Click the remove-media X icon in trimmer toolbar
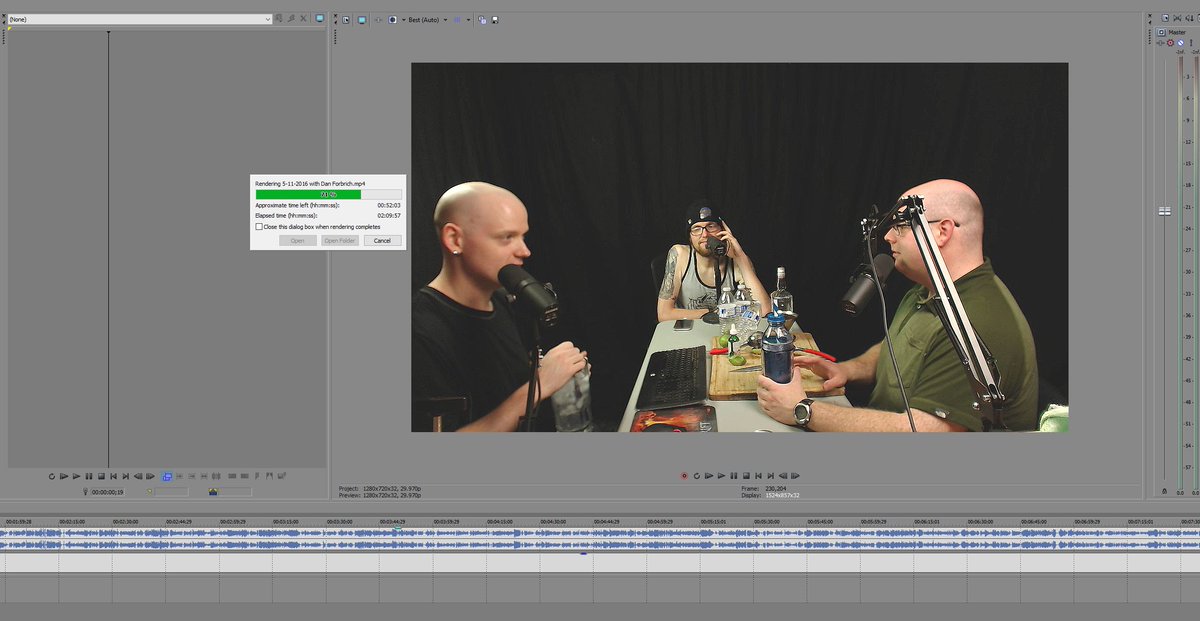The height and width of the screenshot is (621, 1200). pos(303,18)
